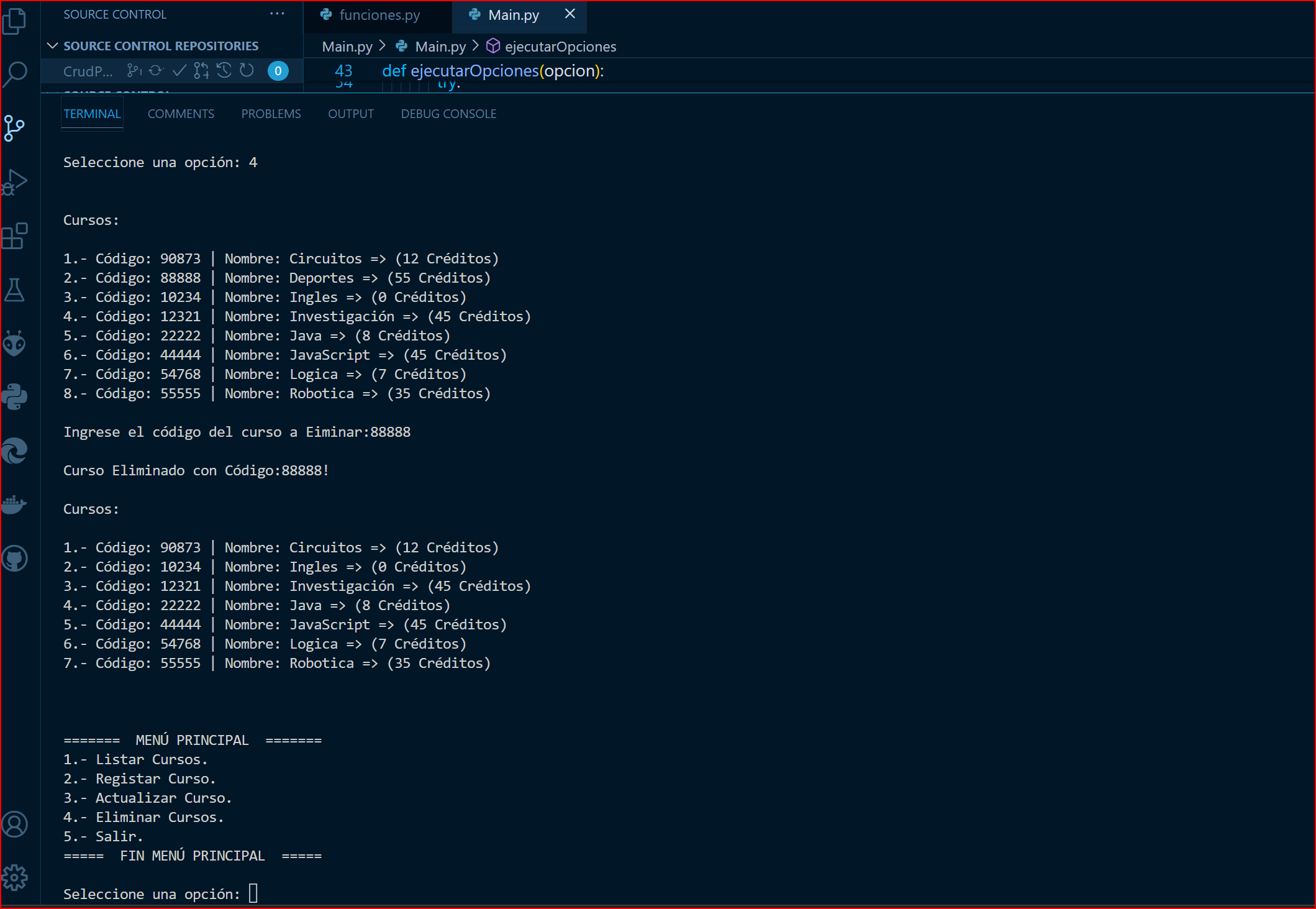Open Source Control panel more actions menu
Screen dimensions: 1316x909
pyautogui.click(x=277, y=14)
